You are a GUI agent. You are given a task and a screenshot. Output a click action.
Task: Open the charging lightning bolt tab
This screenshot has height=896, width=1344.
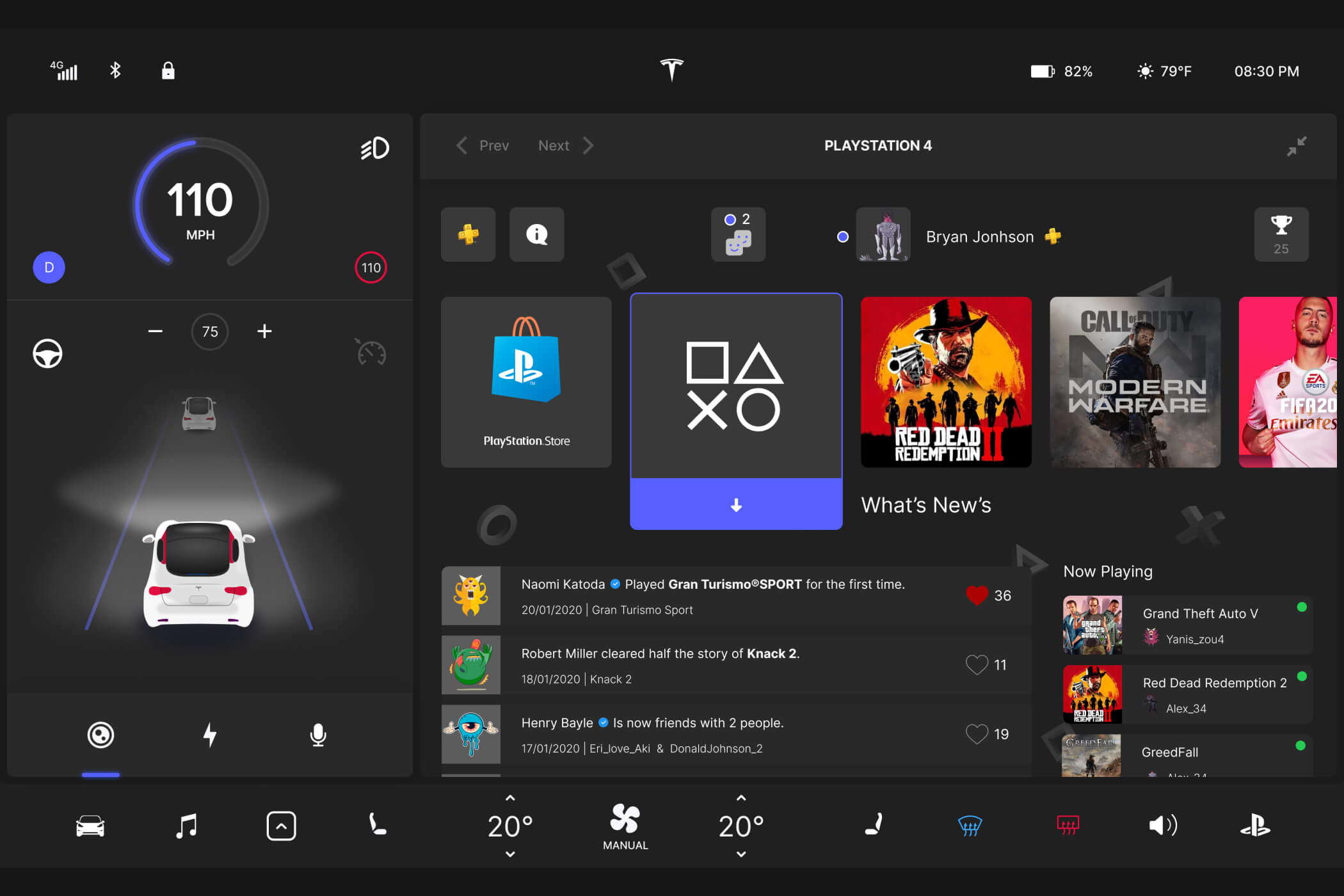[x=209, y=735]
